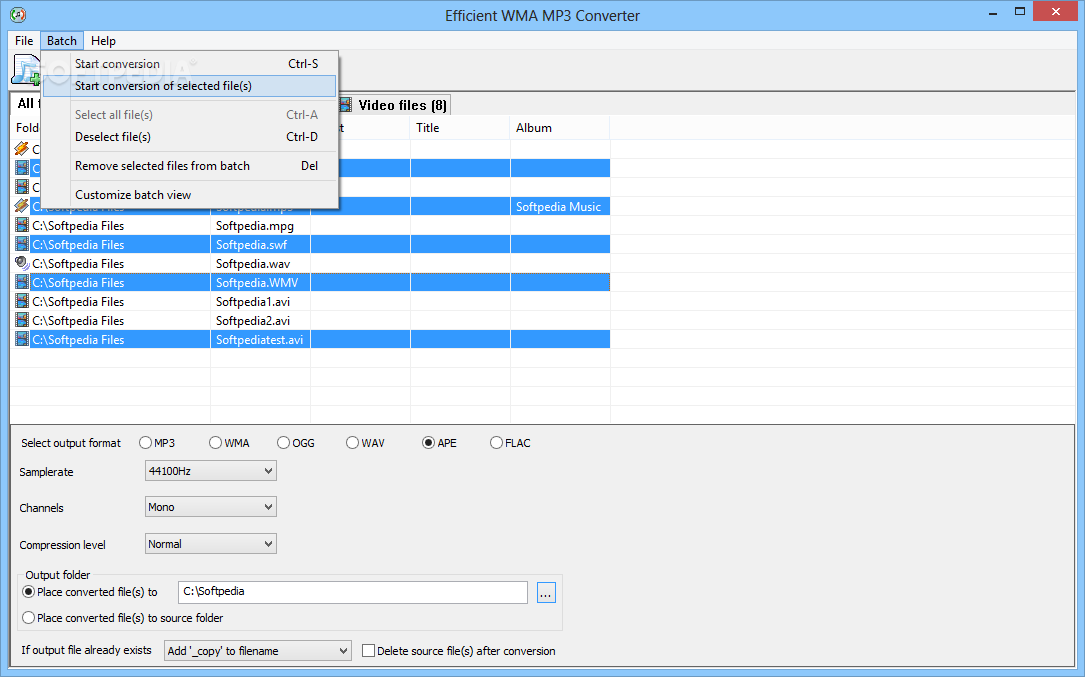Choose Place converted file(s) to source folder
This screenshot has width=1085, height=677.
tap(28, 617)
